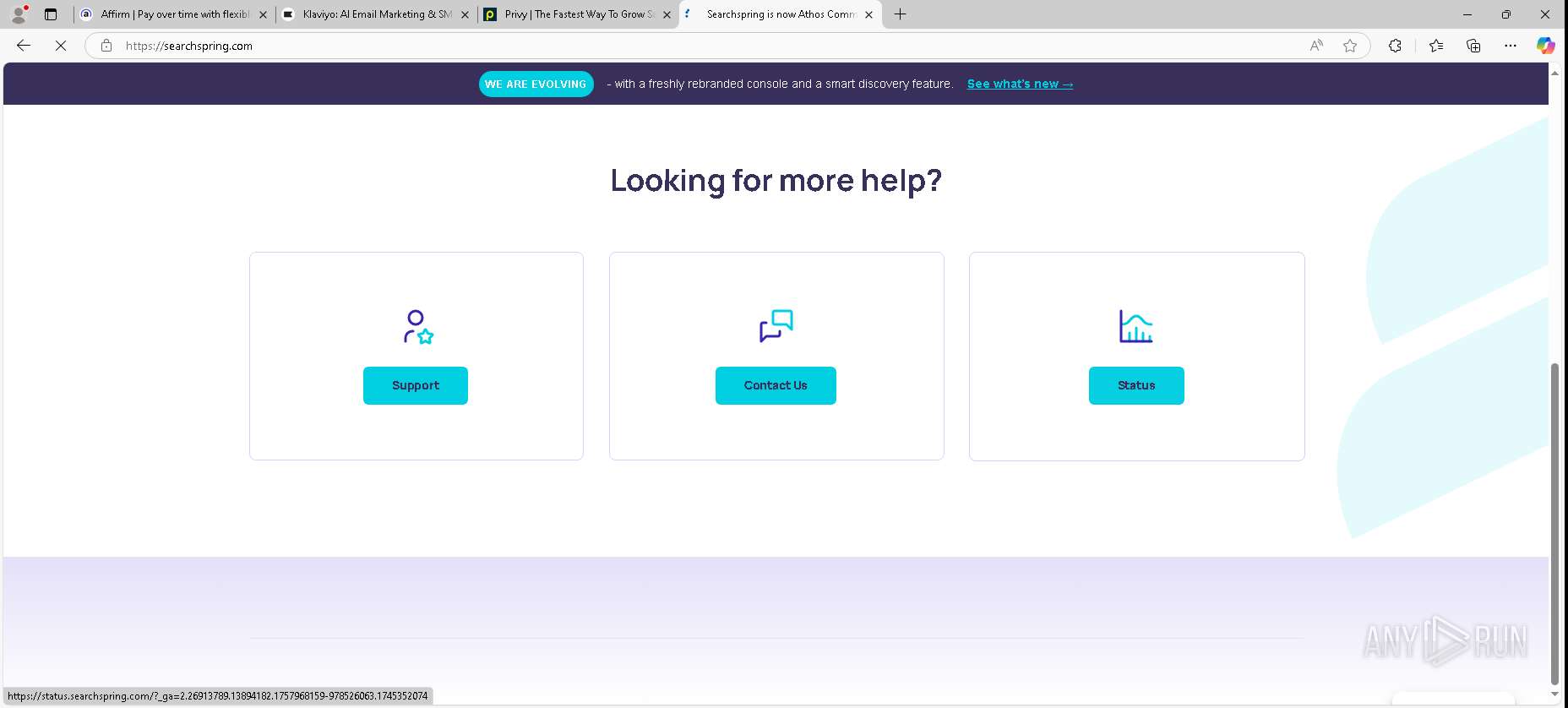Switch to the Affirm tab
This screenshot has height=708, width=1568.
(174, 14)
